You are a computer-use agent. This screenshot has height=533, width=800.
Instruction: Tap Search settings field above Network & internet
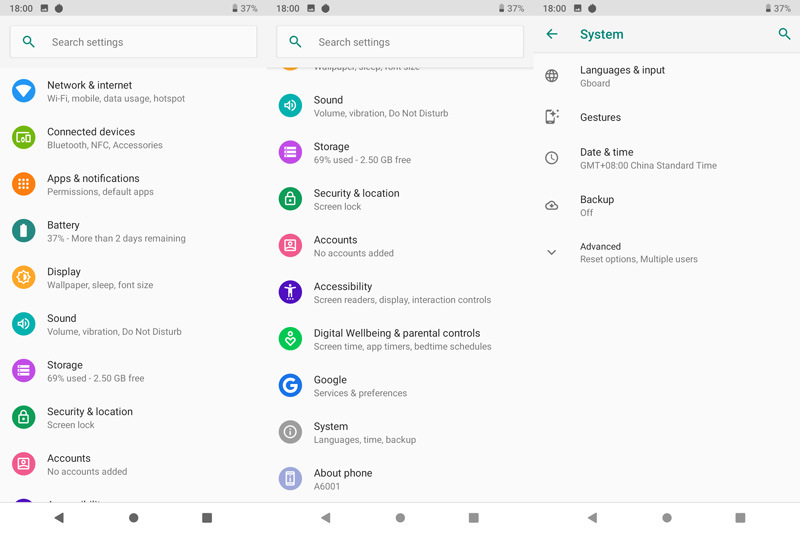click(x=134, y=42)
